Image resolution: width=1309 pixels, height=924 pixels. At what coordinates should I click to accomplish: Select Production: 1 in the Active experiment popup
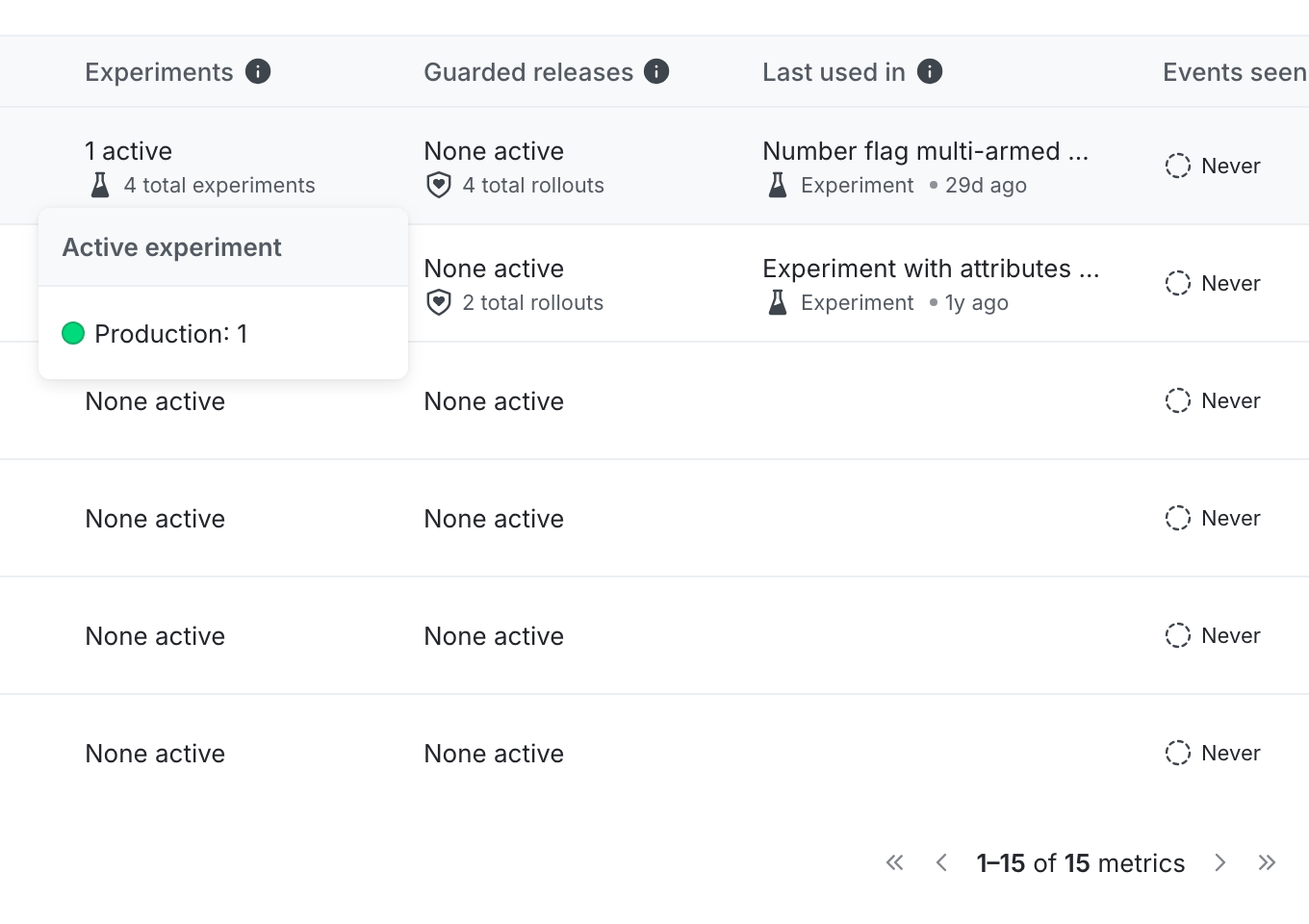point(170,333)
